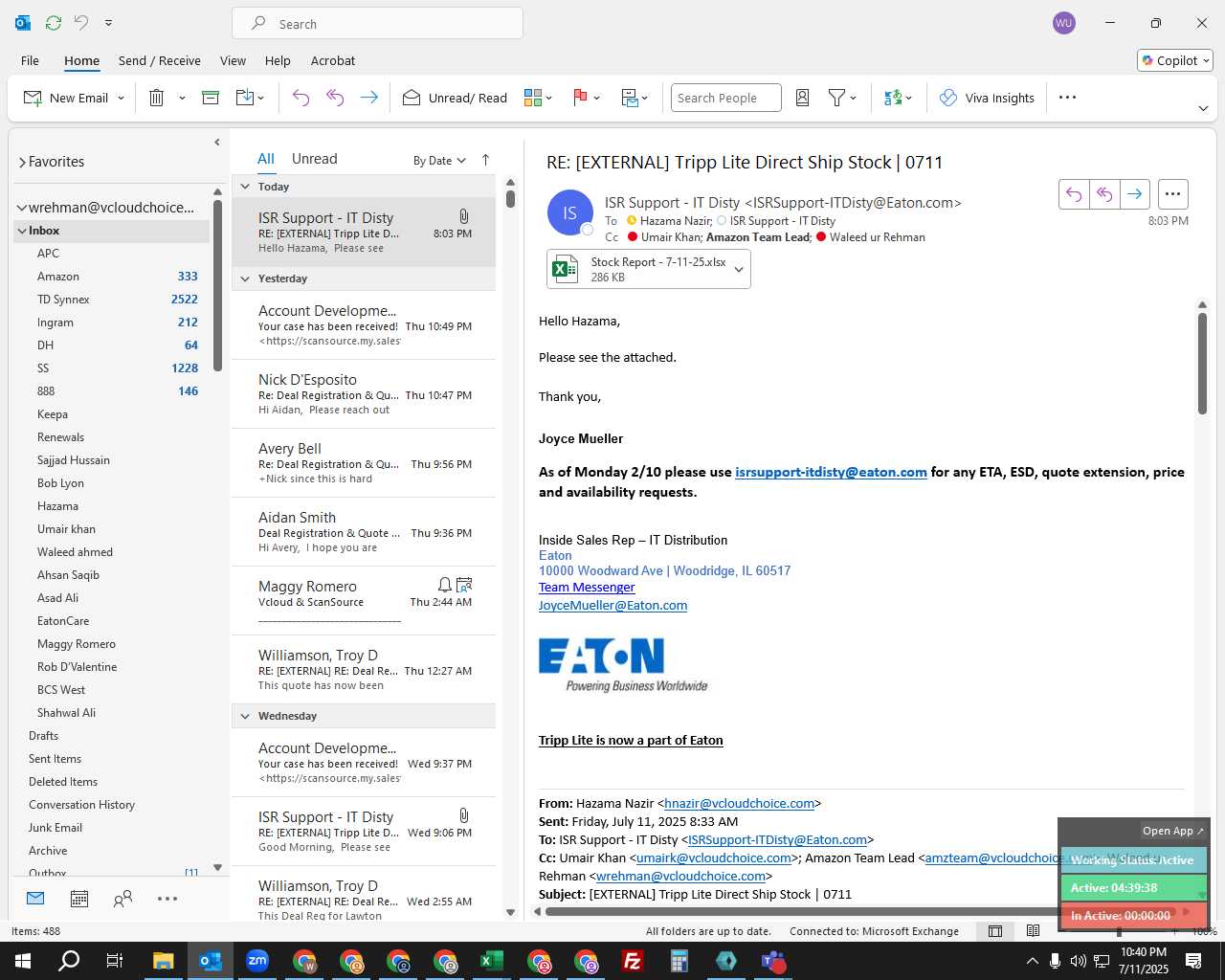
Task: Open the By Date sort dropdown
Action: (x=439, y=161)
